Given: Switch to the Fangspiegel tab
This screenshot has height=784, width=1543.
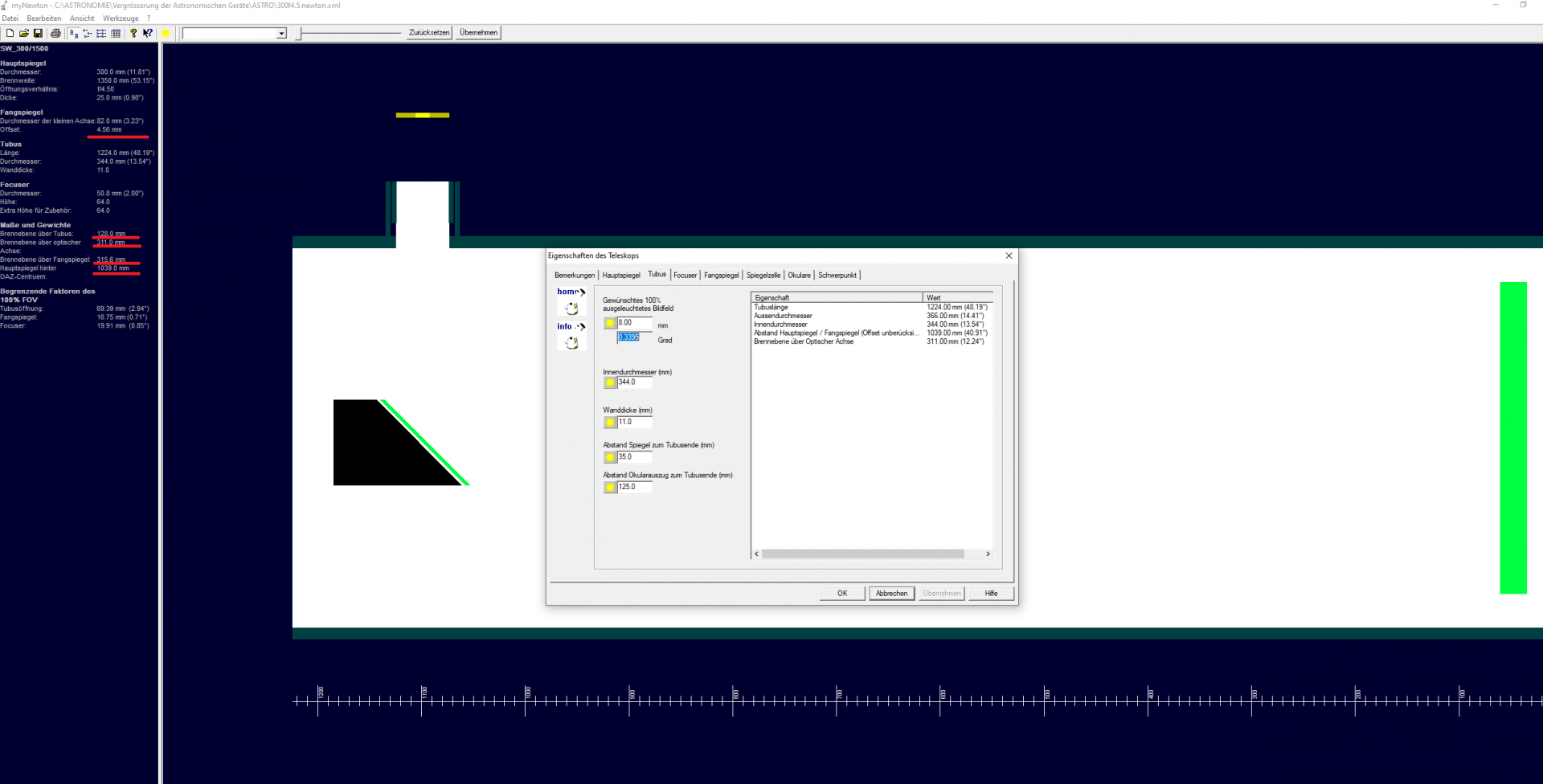Looking at the screenshot, I should (x=722, y=276).
